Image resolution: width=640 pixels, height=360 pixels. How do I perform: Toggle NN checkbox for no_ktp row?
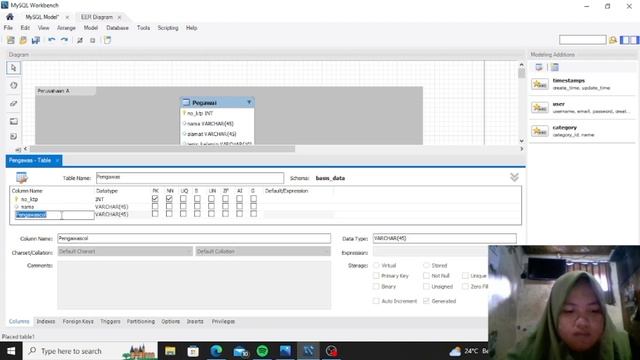(169, 199)
